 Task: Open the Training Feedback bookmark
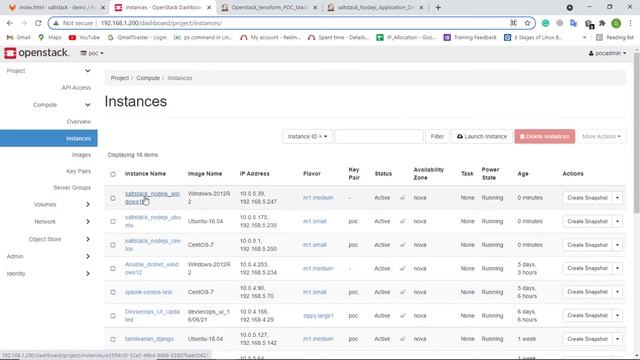(470, 37)
